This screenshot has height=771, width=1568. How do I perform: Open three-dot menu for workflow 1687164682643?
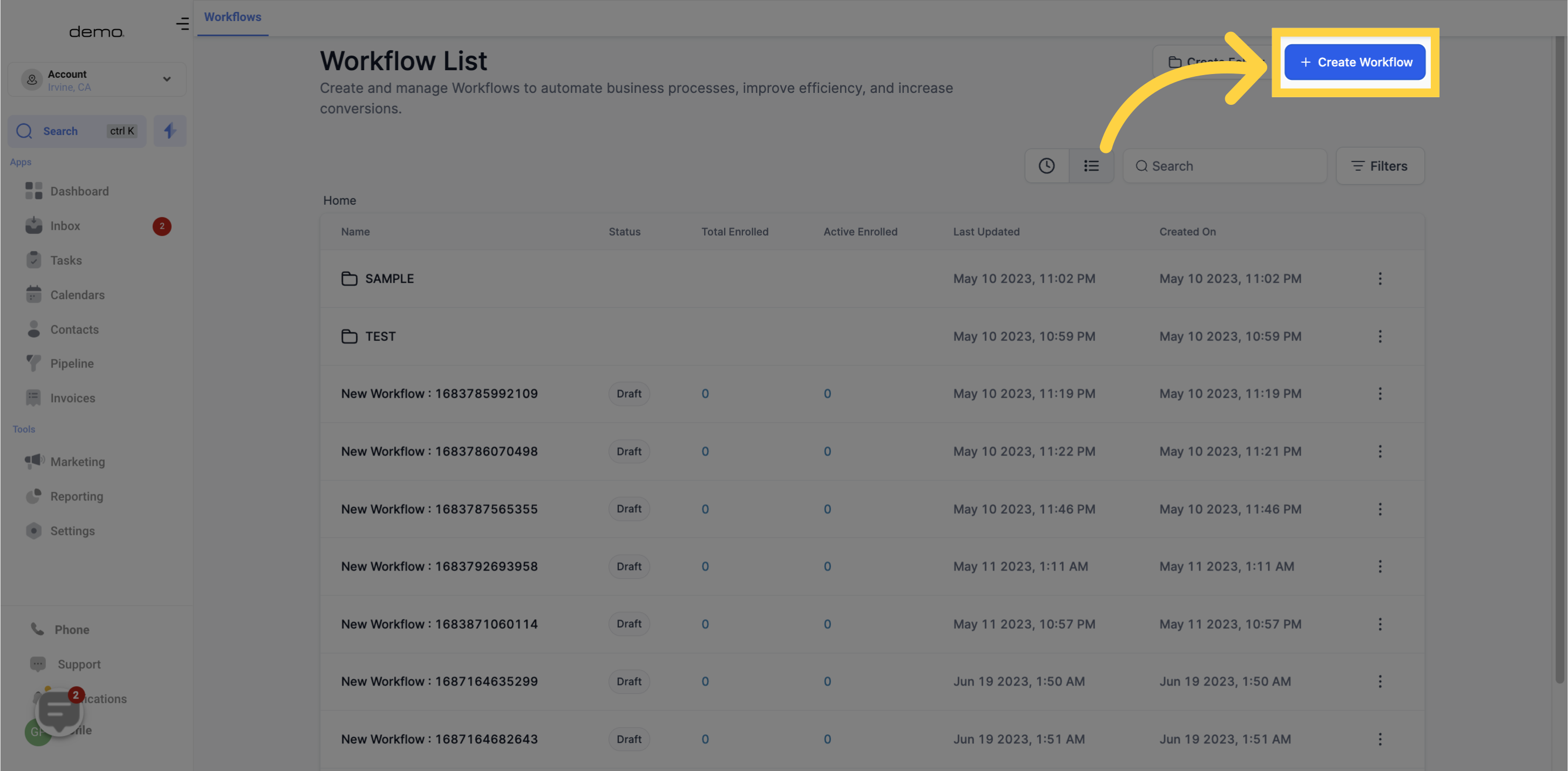pos(1380,739)
